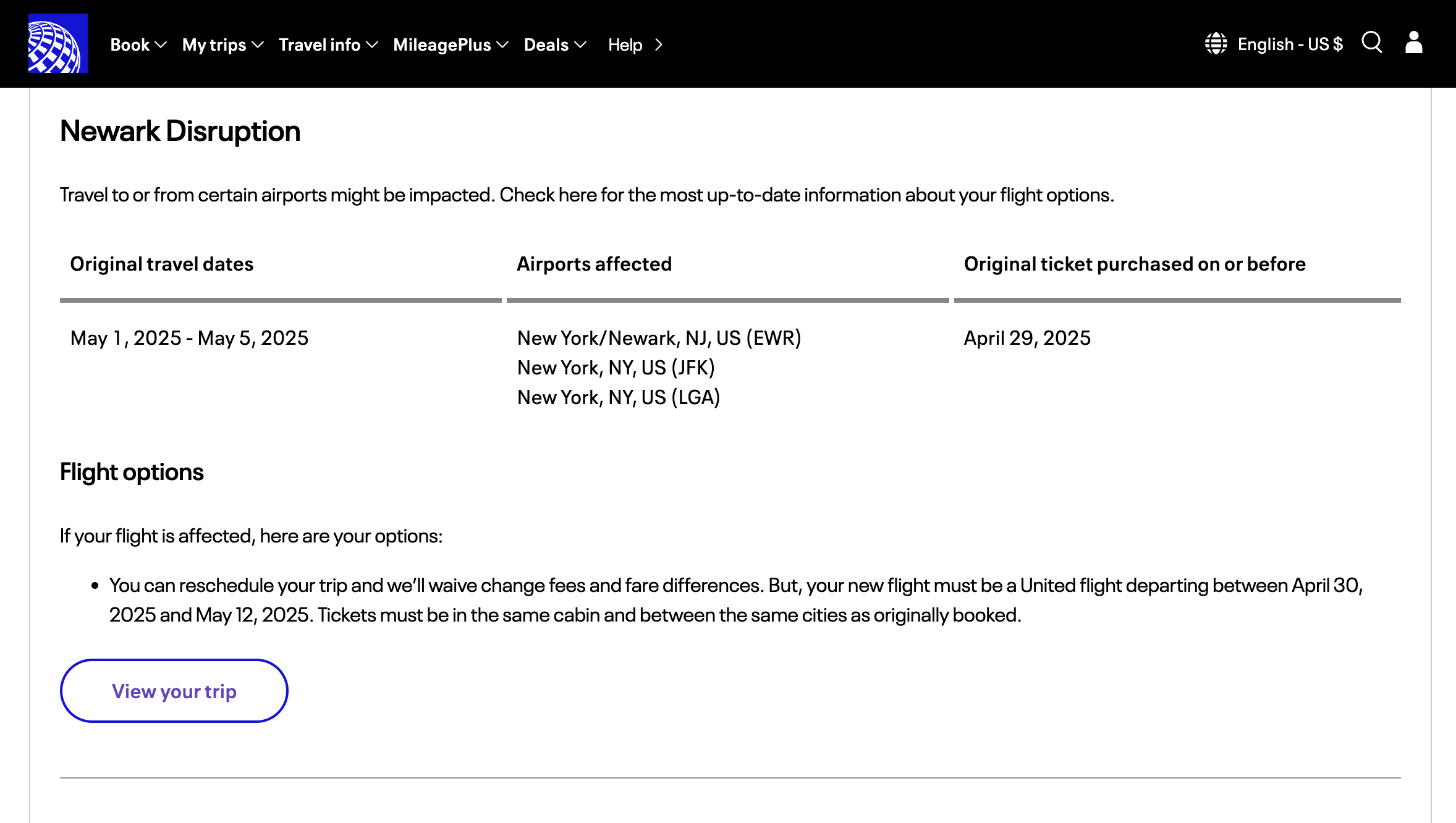This screenshot has height=823, width=1456.
Task: Expand the Book menu
Action: click(x=138, y=44)
